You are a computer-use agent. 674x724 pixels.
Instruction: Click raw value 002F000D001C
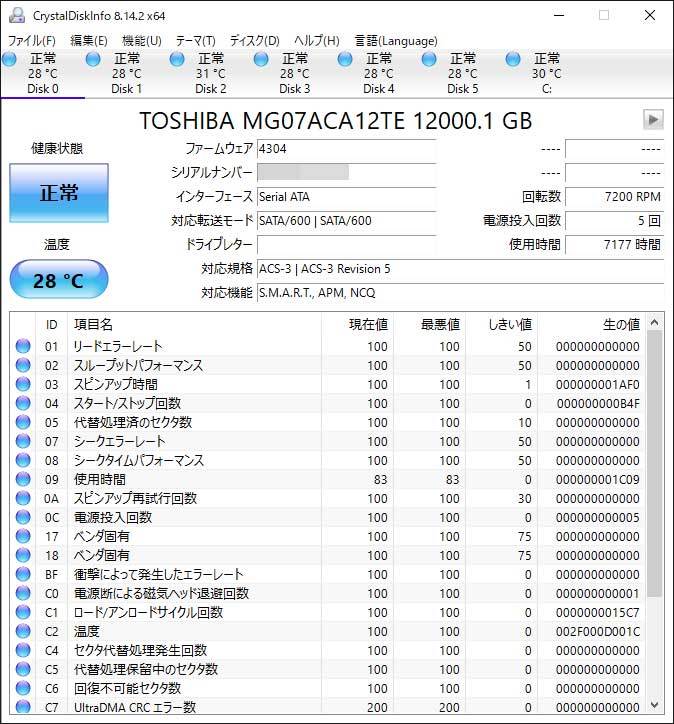click(x=597, y=631)
